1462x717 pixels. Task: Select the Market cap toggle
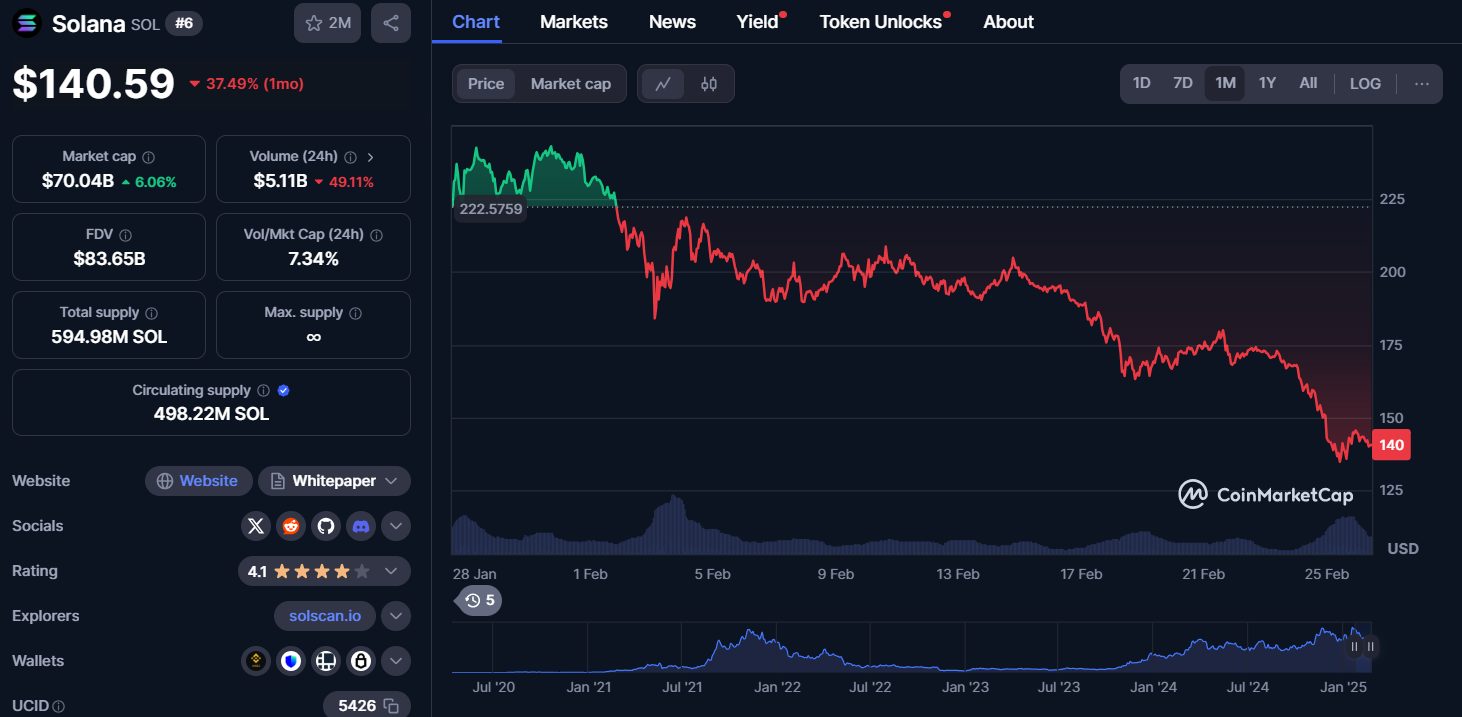pos(570,84)
